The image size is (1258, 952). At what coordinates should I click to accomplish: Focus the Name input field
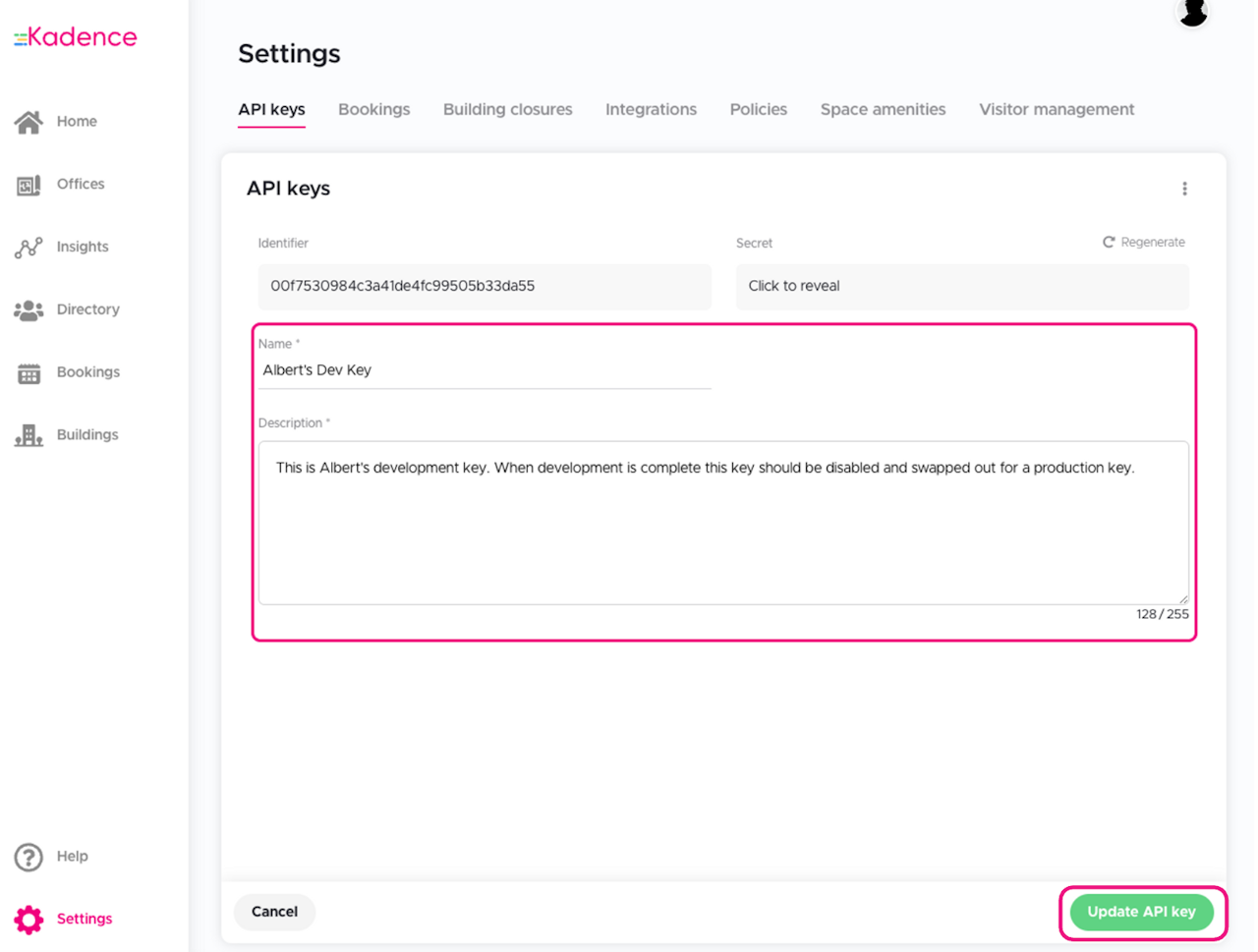(x=484, y=370)
